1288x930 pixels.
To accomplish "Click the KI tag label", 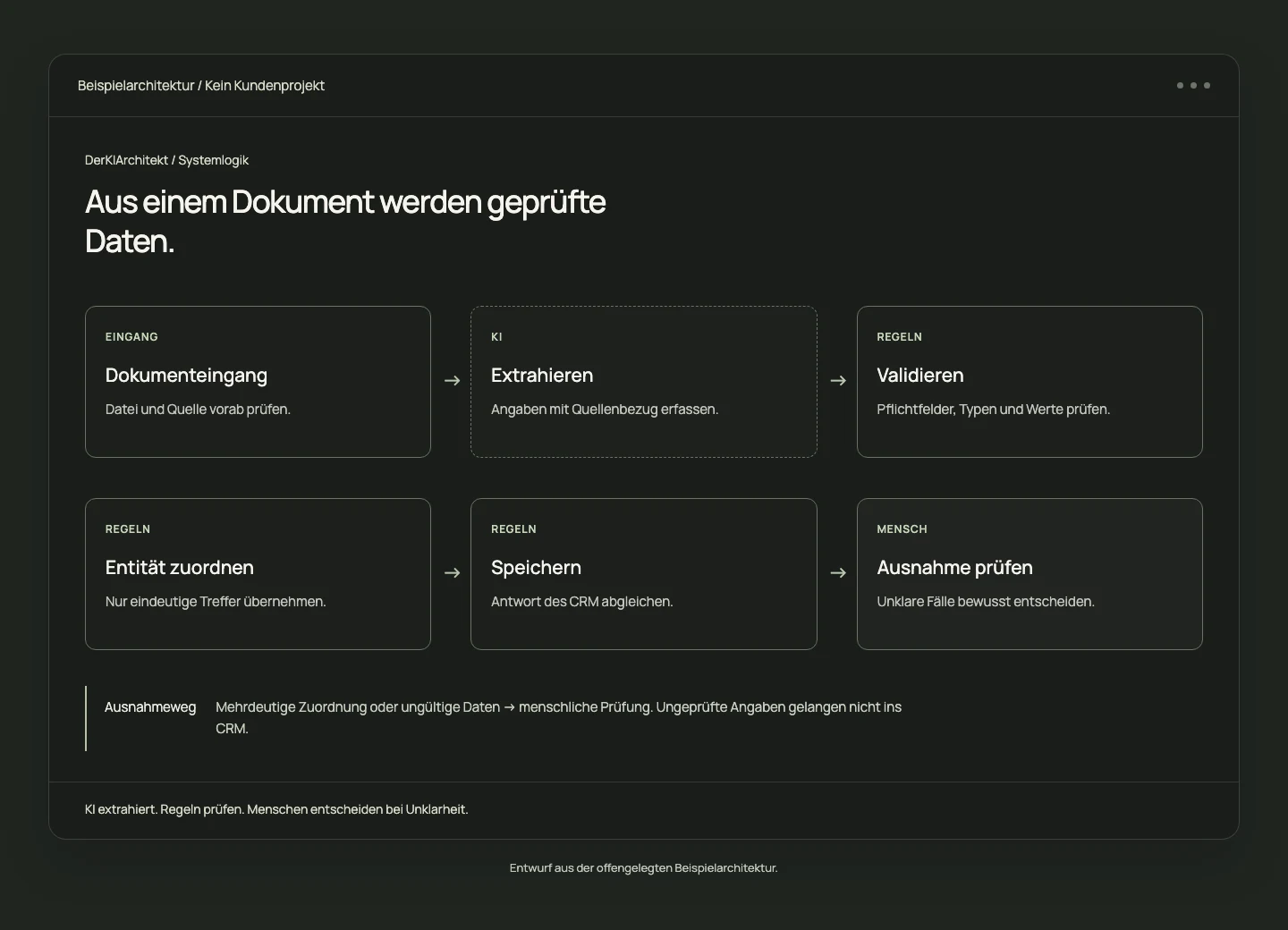I will tap(496, 337).
